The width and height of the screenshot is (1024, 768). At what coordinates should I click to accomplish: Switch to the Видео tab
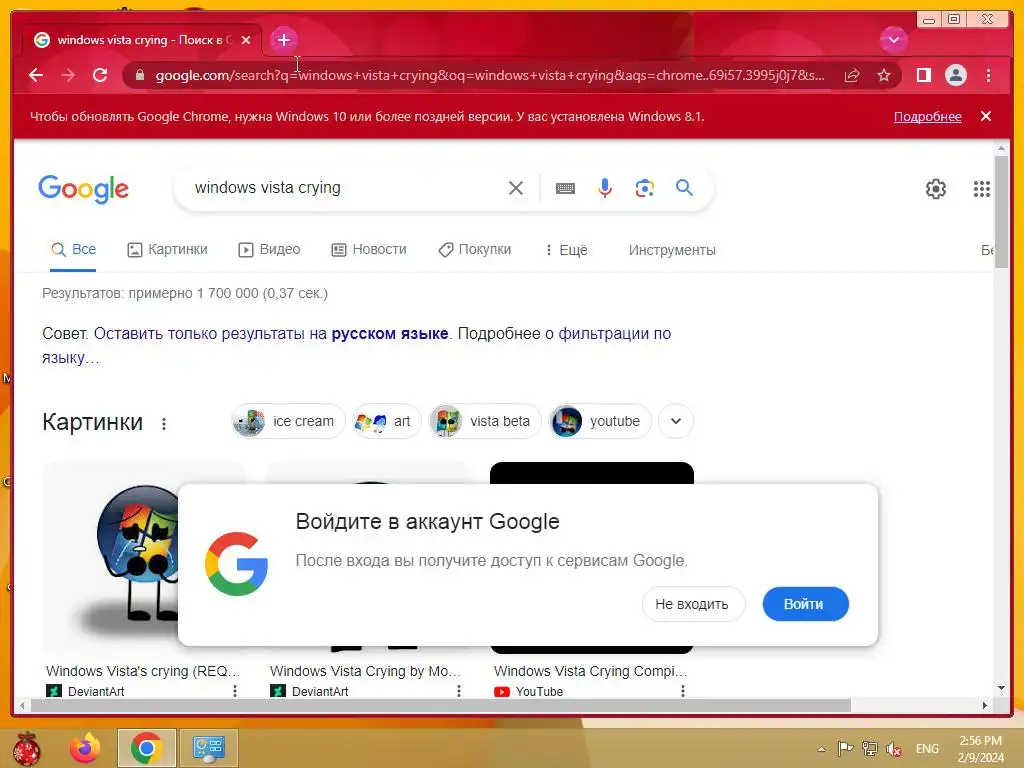pos(269,249)
